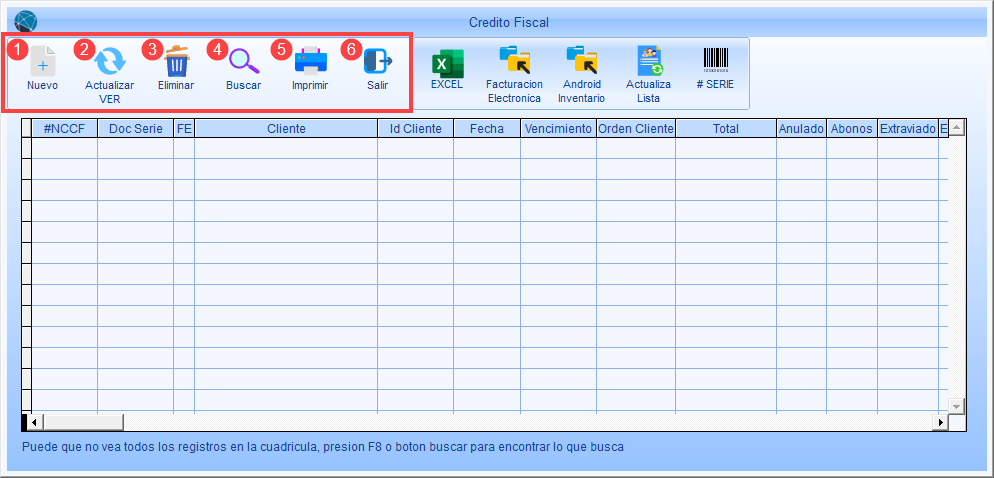Select the Cliente column header
This screenshot has width=994, height=478.
tap(286, 129)
